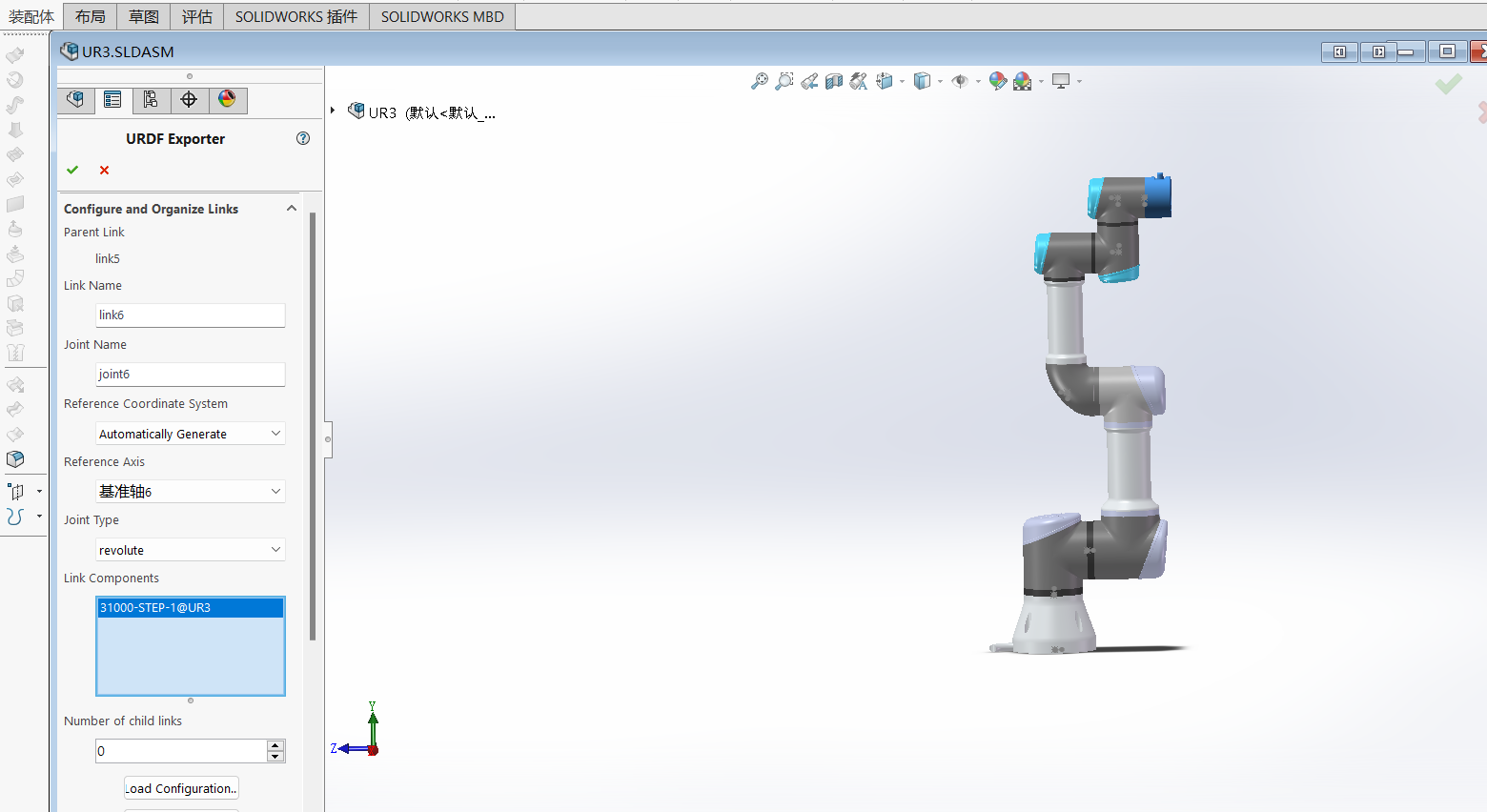The image size is (1487, 812).
Task: Click the UR3 robot model base
Action: (1053, 624)
